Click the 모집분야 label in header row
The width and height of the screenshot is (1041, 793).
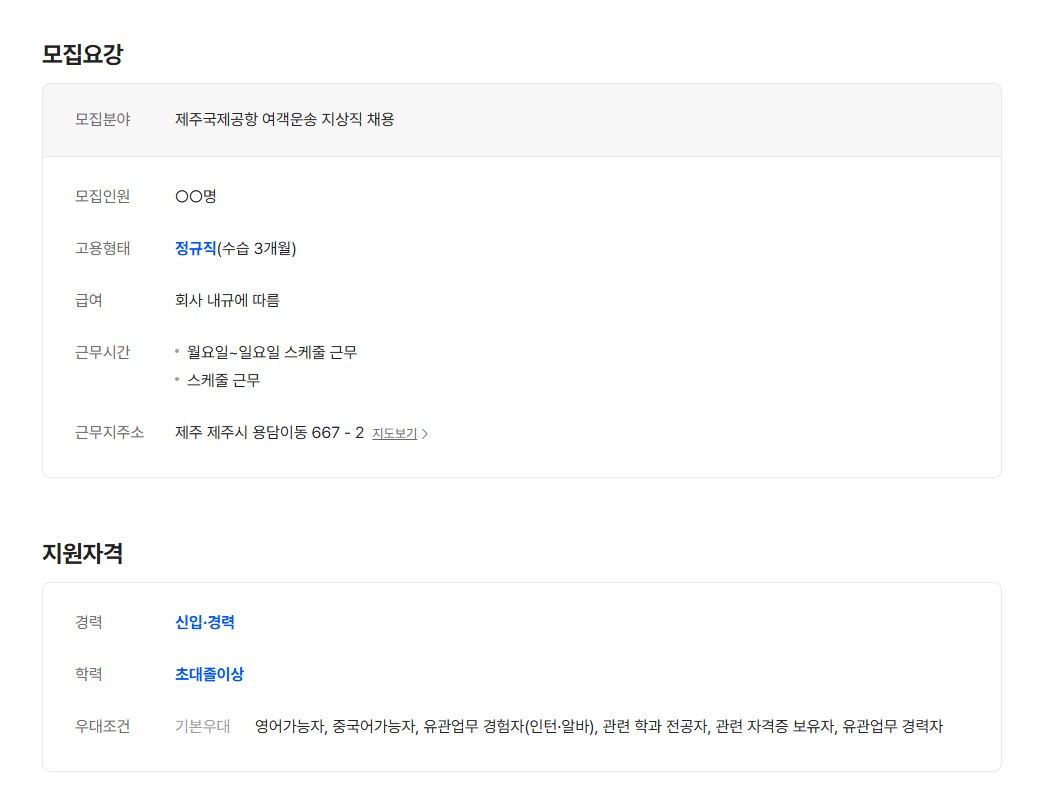click(x=102, y=120)
